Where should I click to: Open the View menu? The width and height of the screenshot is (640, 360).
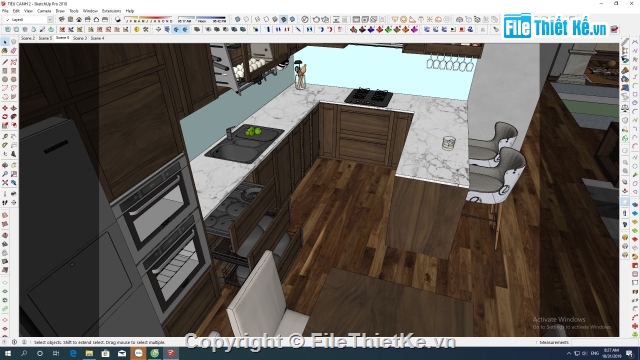(28, 11)
